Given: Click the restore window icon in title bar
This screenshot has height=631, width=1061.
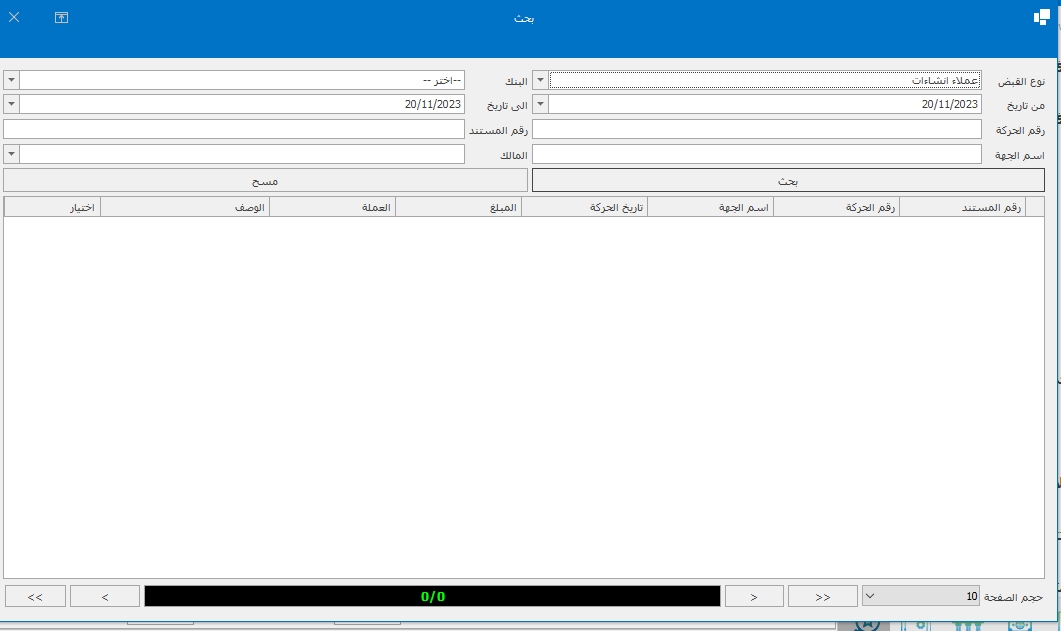Looking at the screenshot, I should (x=61, y=17).
